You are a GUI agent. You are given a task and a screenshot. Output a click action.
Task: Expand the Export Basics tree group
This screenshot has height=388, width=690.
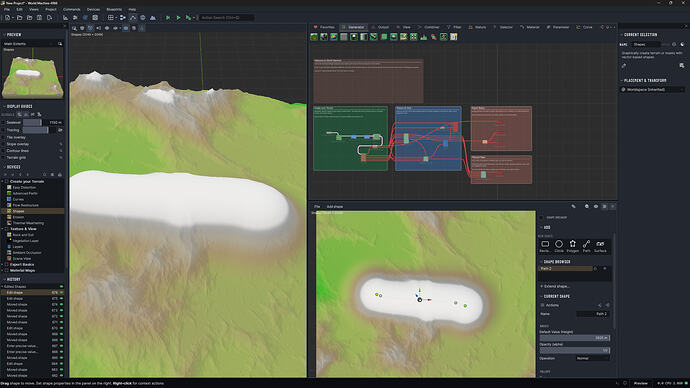click(3, 264)
